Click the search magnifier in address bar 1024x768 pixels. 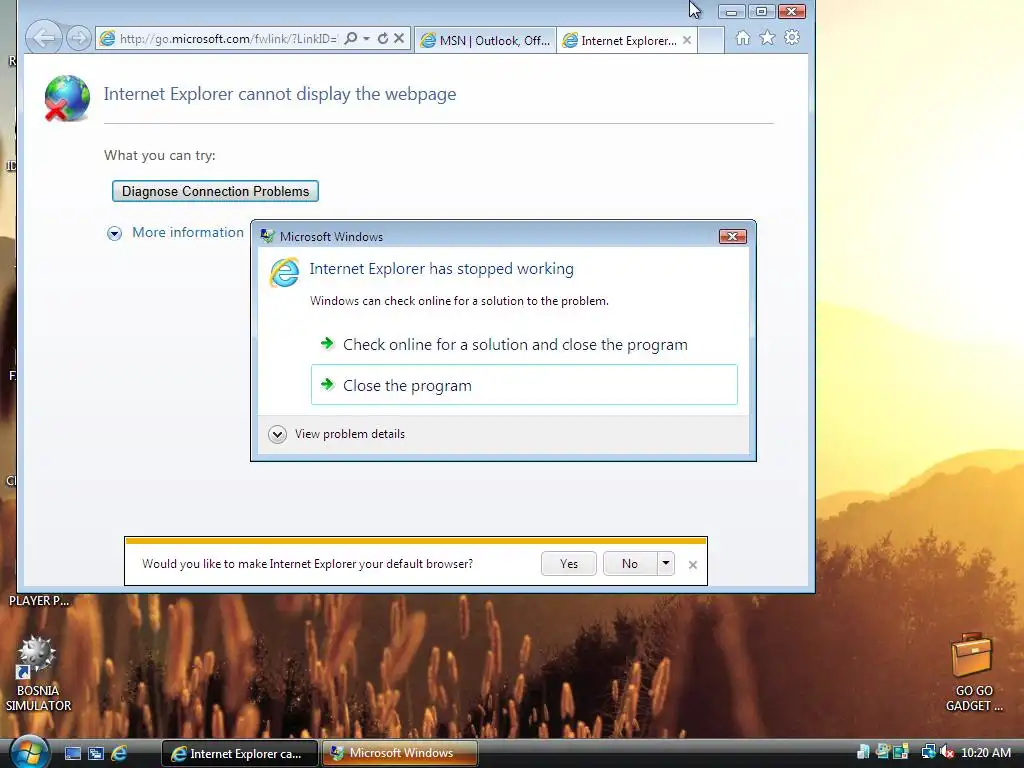(x=351, y=39)
